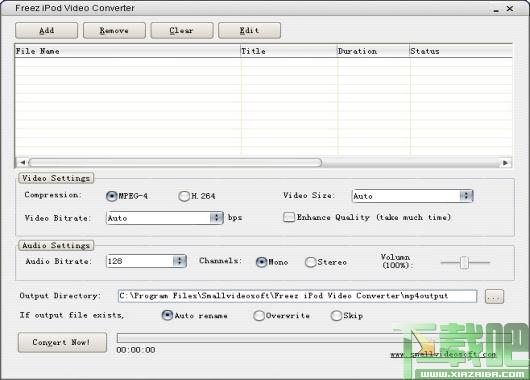Start conversion with Convert Now!
This screenshot has height=380, width=530.
[62, 342]
